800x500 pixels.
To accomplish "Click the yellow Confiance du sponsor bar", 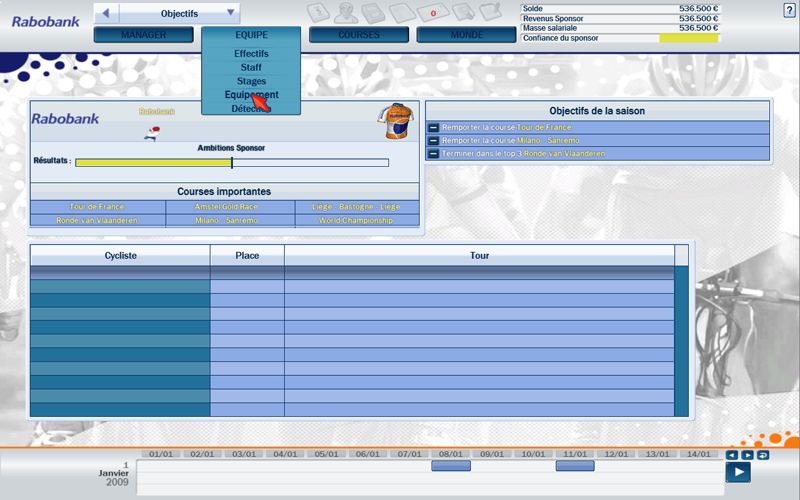I will click(x=689, y=38).
